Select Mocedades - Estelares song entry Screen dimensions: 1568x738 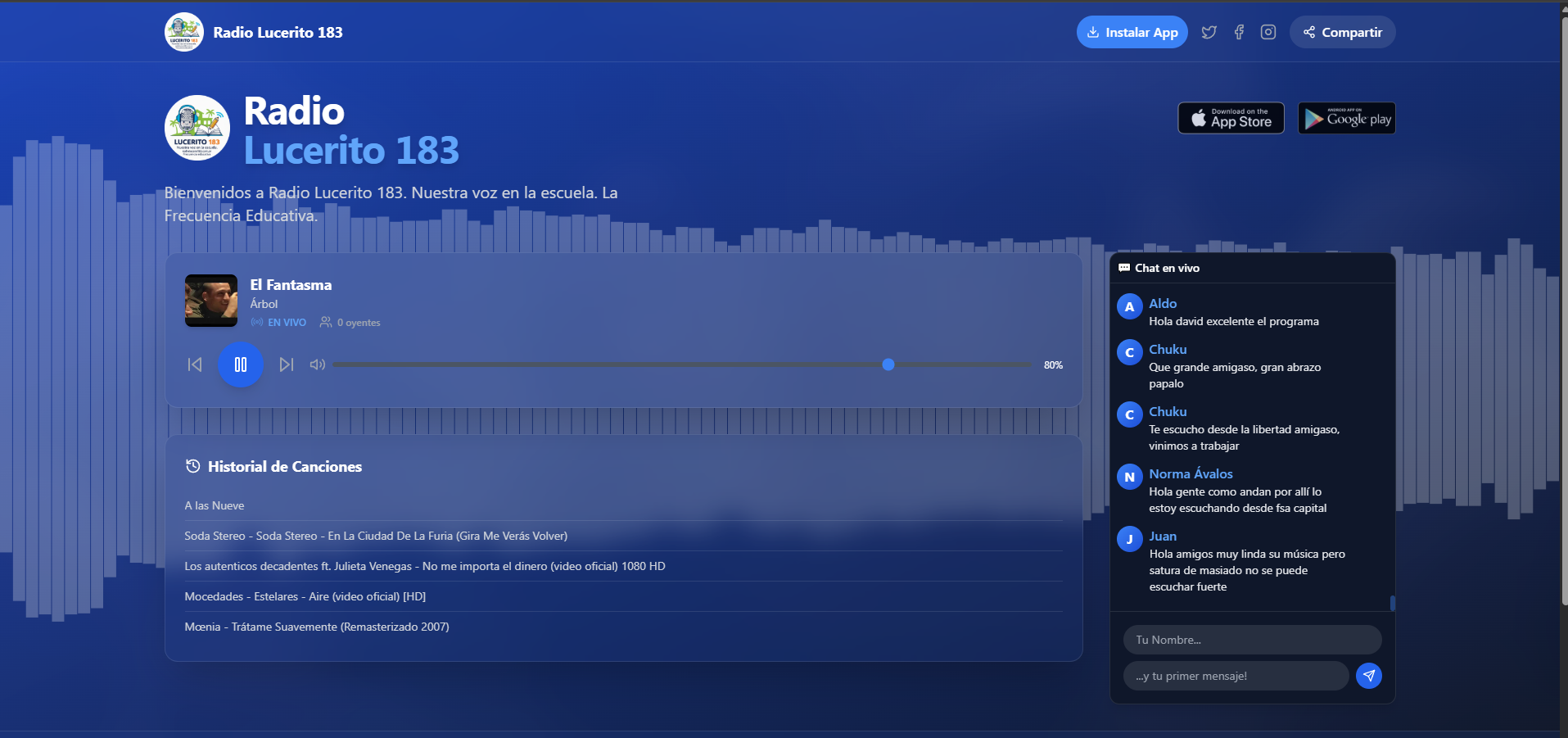305,596
